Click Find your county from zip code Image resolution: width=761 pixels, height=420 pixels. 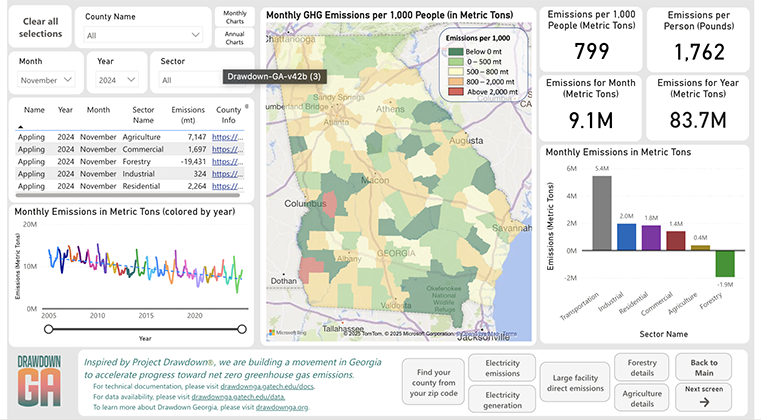(x=433, y=381)
